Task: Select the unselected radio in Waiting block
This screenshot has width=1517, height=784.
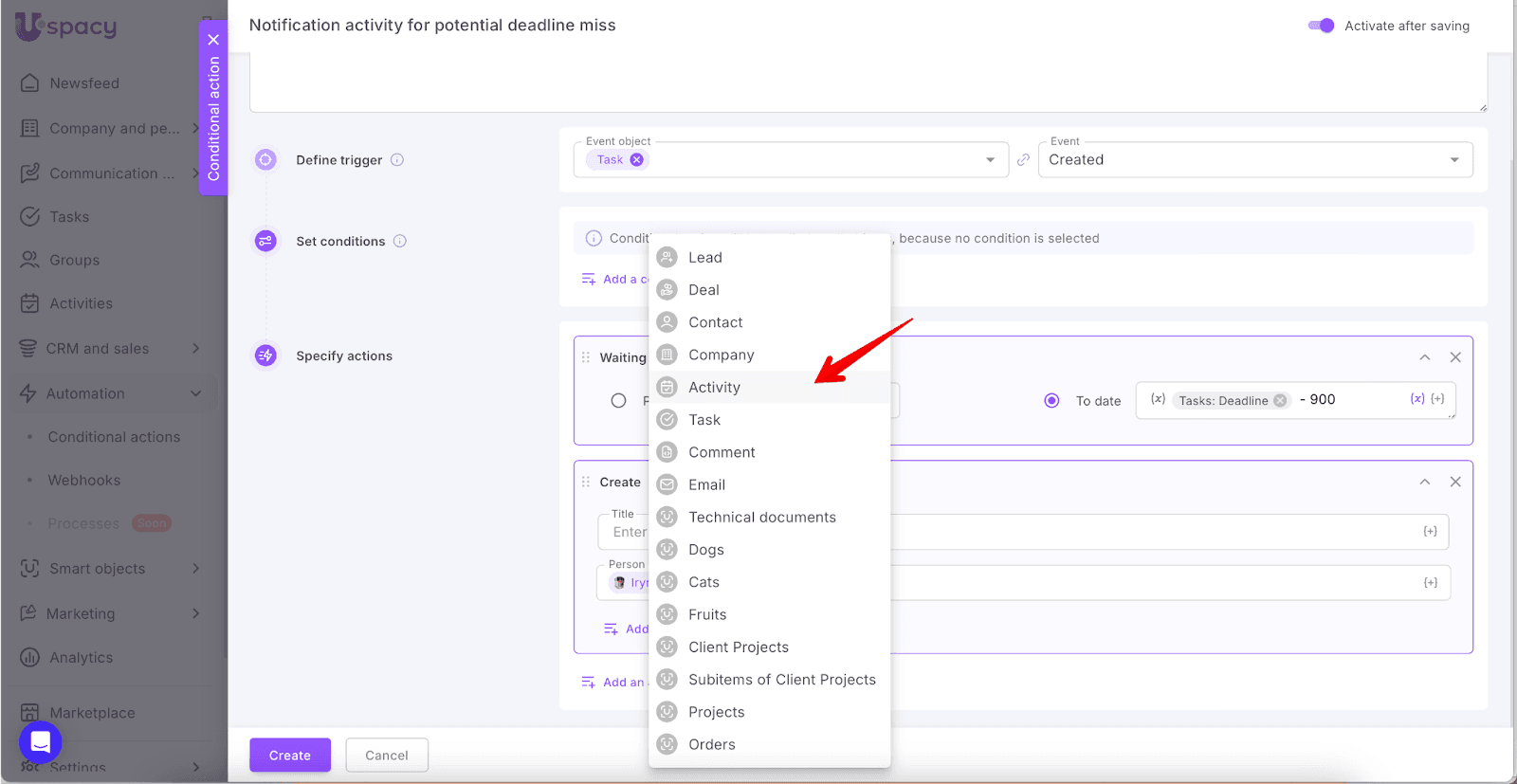Action: click(x=618, y=401)
